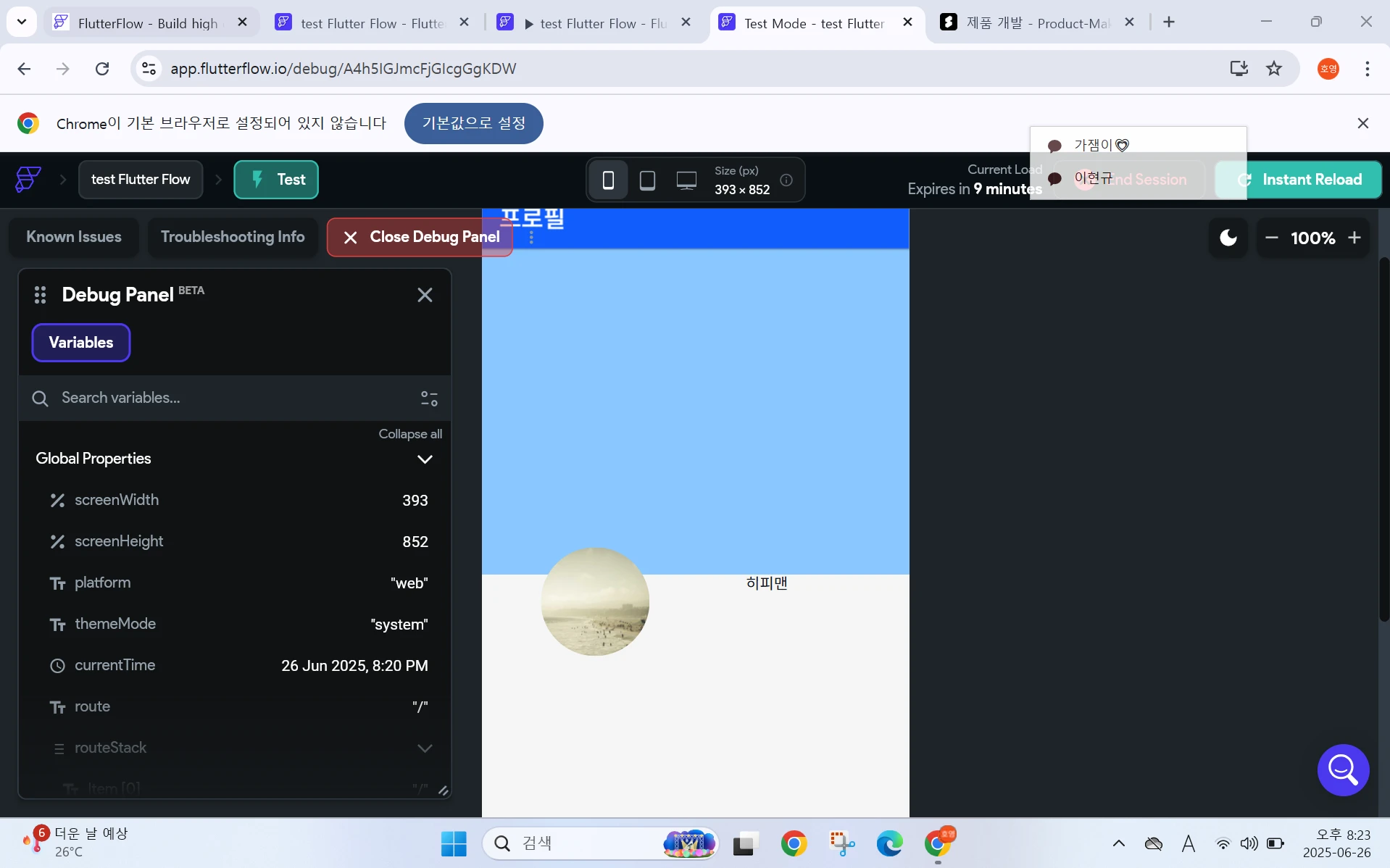Switch to the third test Flutter Flow tab with the play icon
Image resolution: width=1390 pixels, height=868 pixels.
(x=593, y=23)
